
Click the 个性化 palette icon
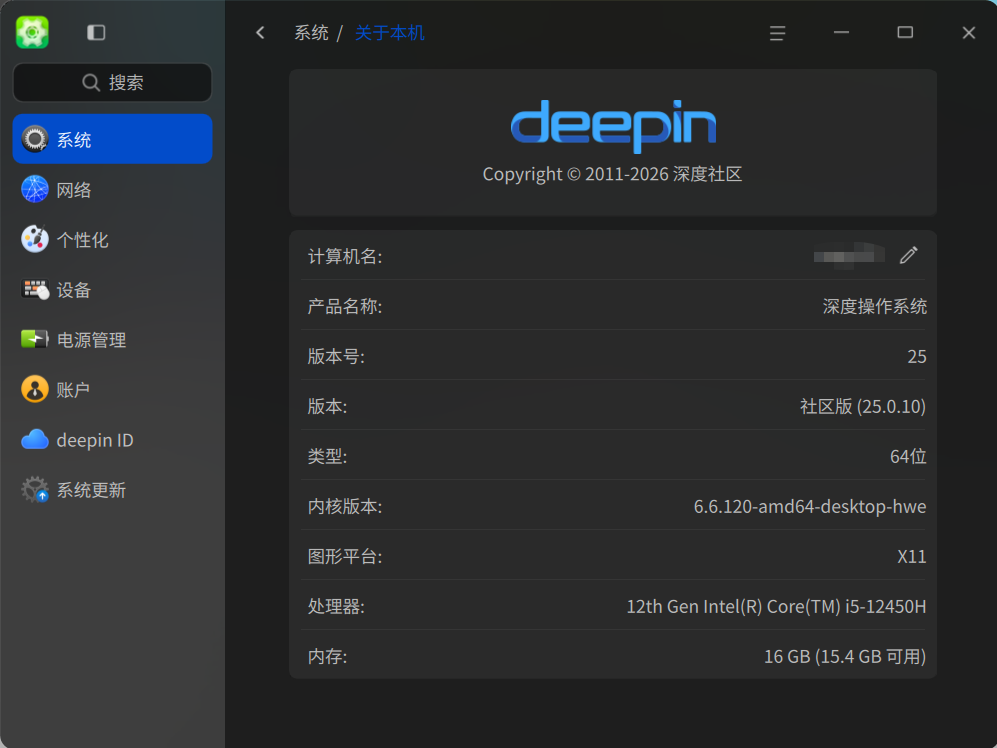34,239
